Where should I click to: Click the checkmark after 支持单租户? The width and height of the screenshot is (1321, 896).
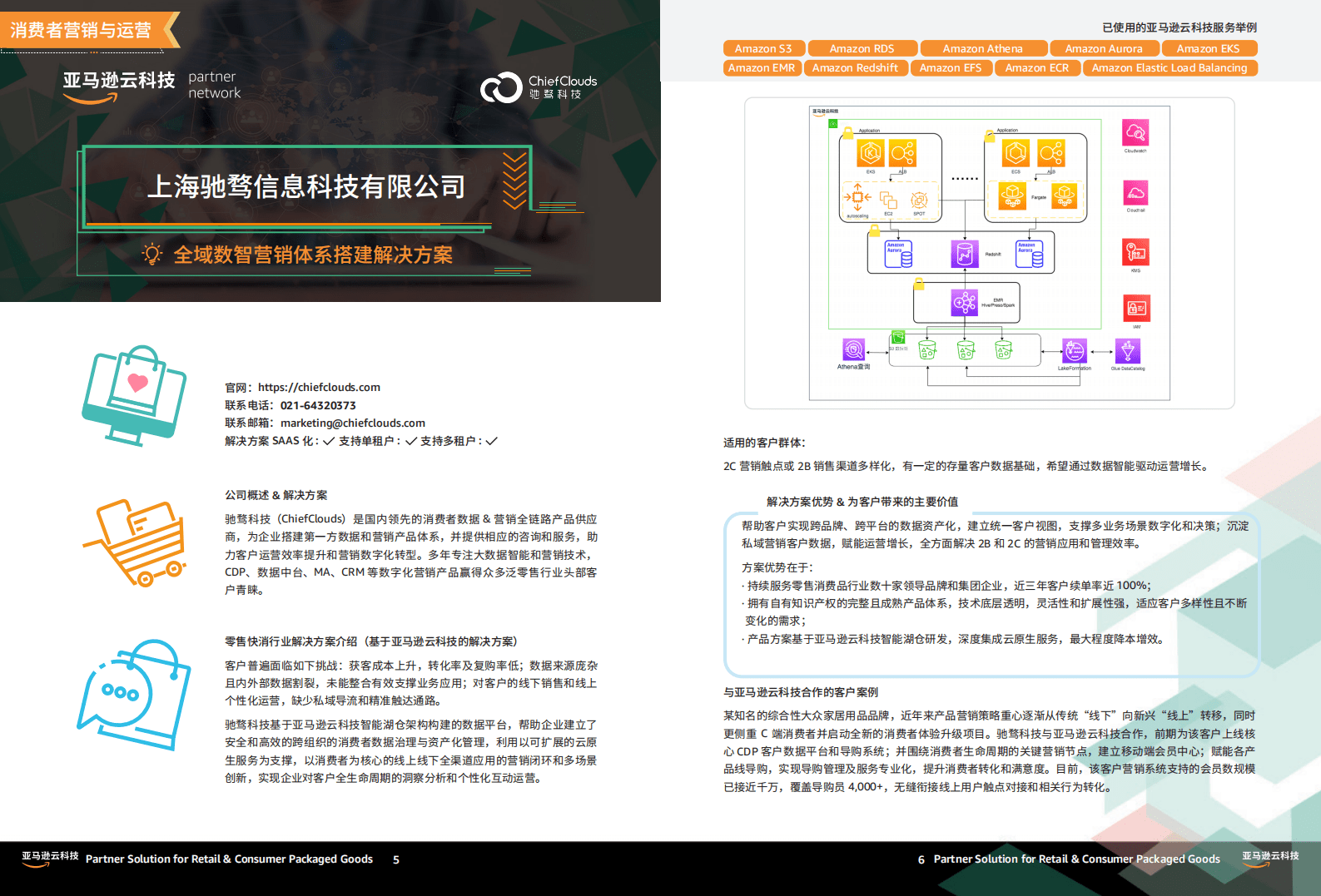[411, 441]
